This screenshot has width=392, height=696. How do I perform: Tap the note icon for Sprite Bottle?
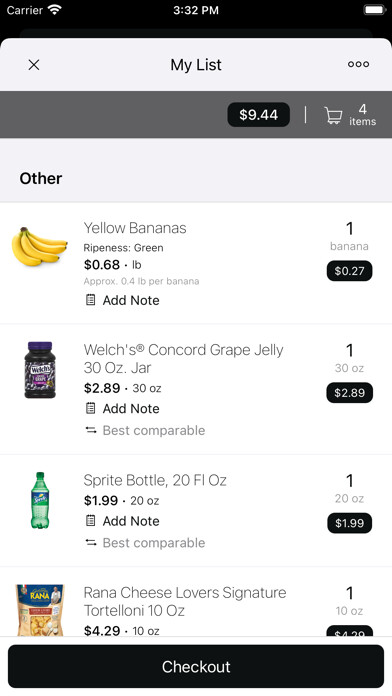click(91, 521)
